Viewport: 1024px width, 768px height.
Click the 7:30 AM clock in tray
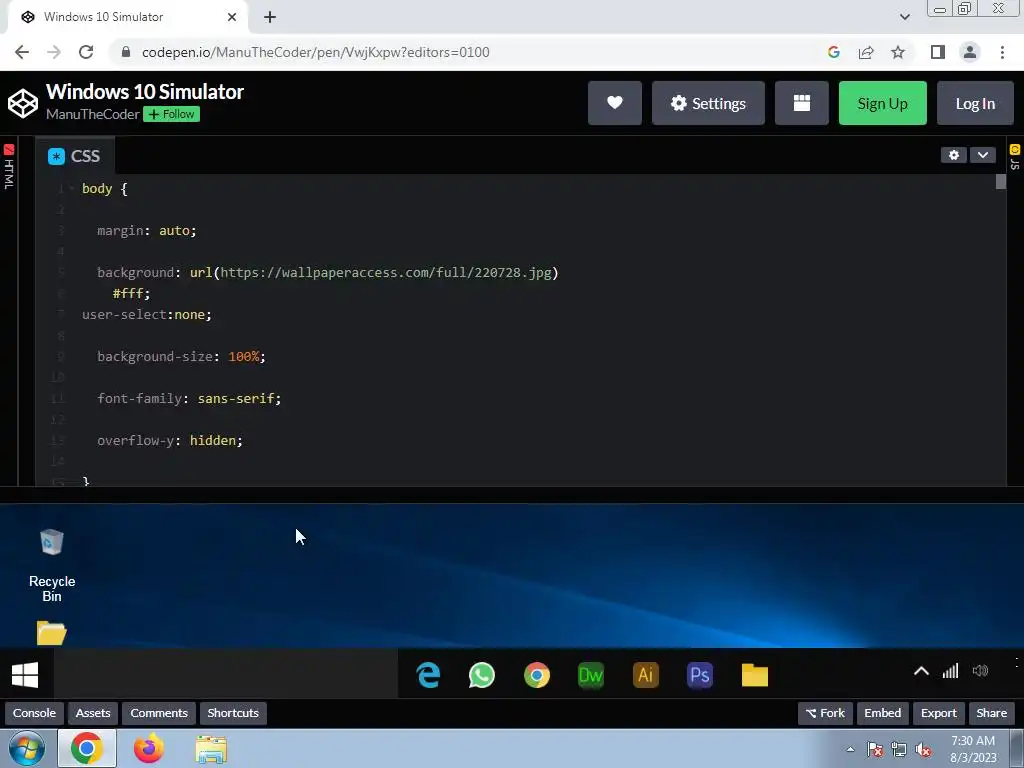973,741
